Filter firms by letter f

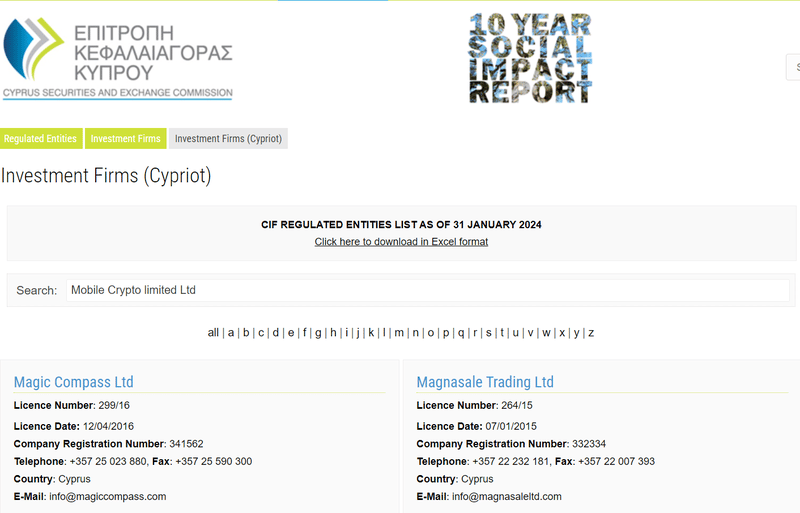(x=305, y=333)
